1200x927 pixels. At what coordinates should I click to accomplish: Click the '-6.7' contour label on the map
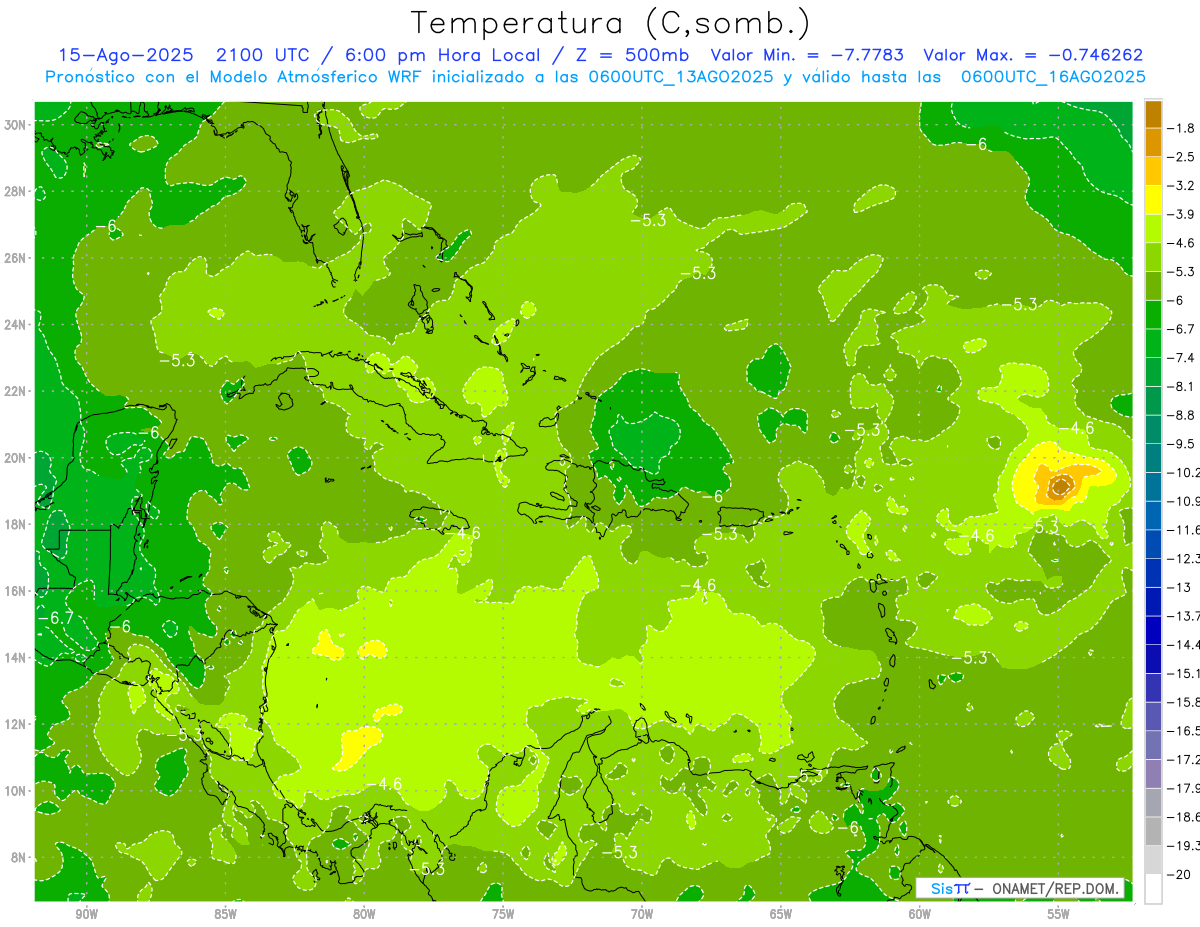55,619
